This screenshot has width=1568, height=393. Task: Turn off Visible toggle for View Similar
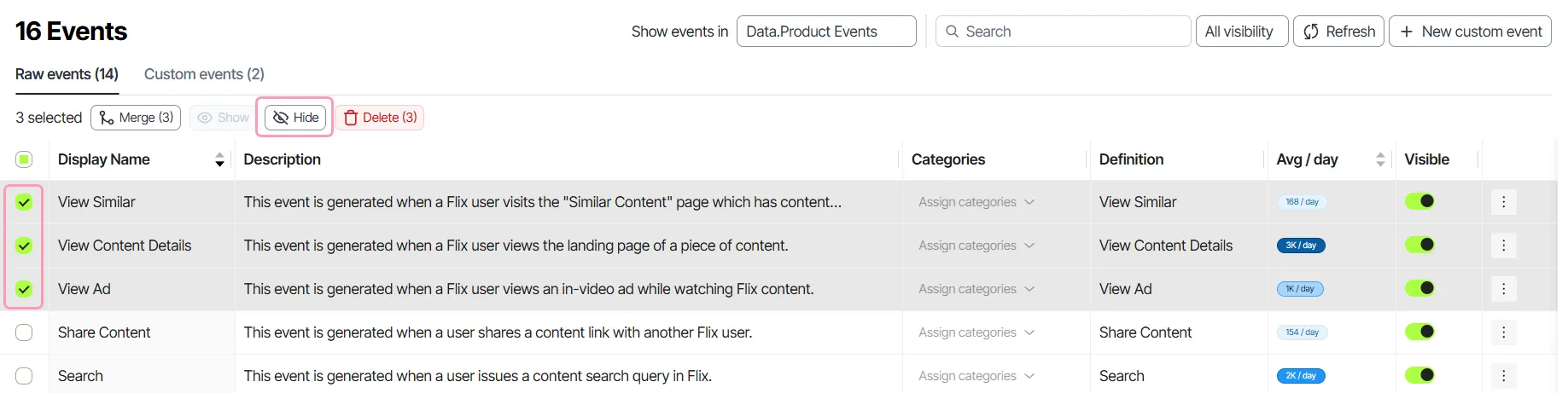coord(1420,201)
